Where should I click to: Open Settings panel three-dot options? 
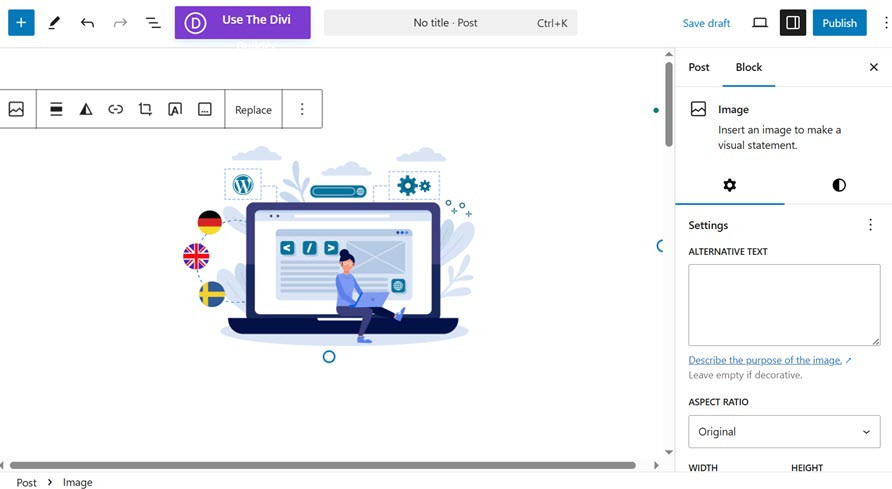[x=870, y=225]
